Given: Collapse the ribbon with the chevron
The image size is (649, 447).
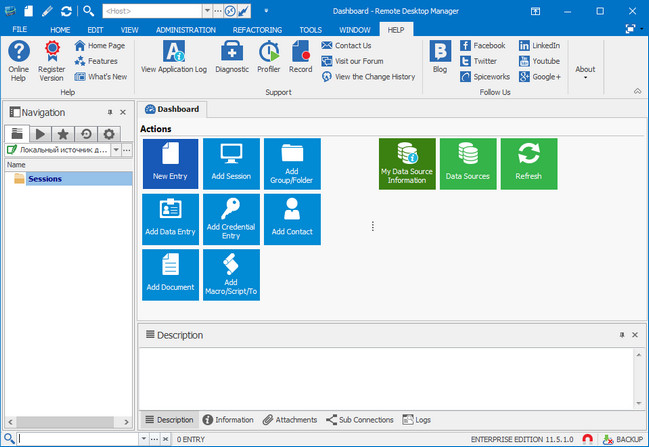Looking at the screenshot, I should (637, 91).
